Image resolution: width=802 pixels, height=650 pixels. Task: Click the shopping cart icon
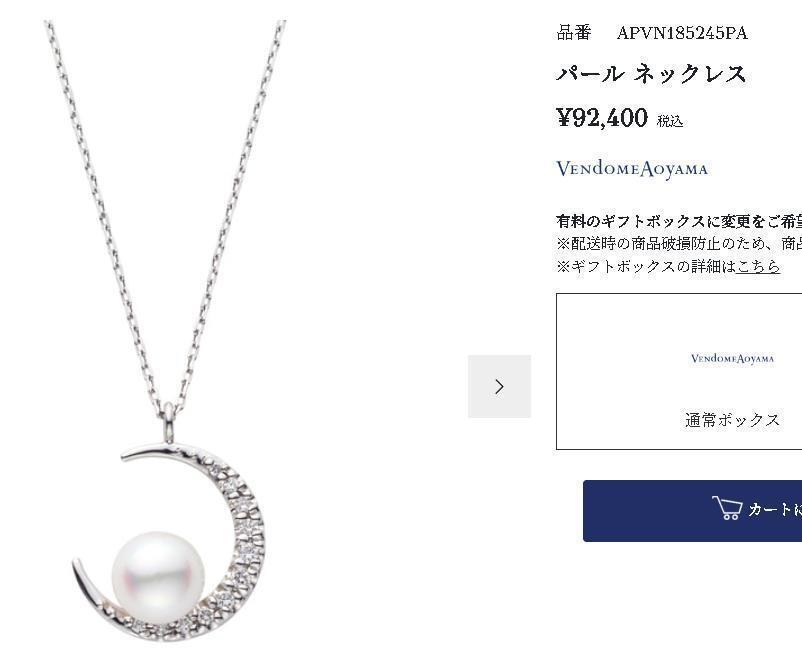pyautogui.click(x=727, y=508)
